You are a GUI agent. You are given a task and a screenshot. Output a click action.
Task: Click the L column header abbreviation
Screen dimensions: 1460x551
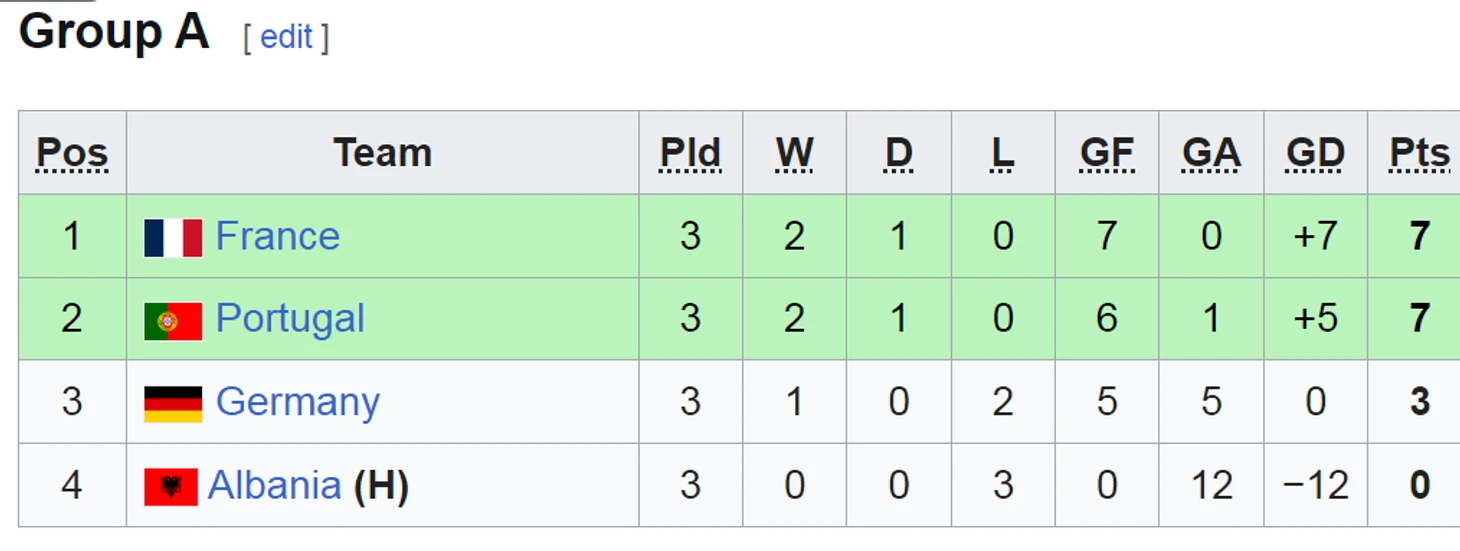tap(1003, 153)
